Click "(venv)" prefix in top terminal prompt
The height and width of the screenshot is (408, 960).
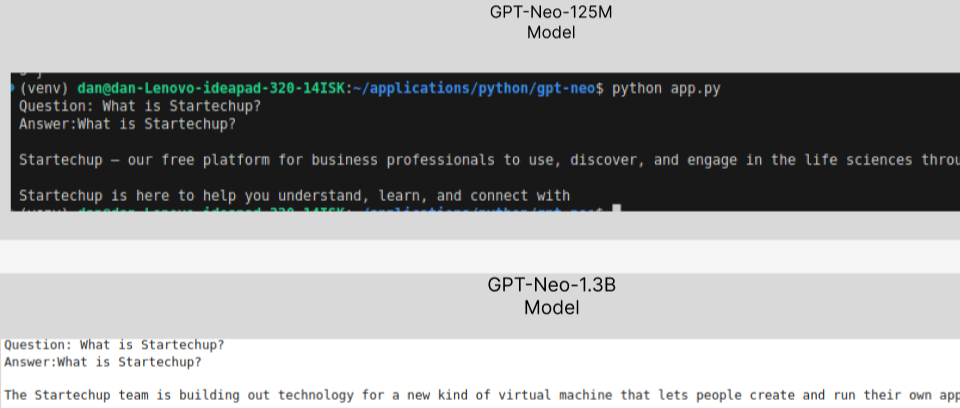tap(43, 89)
